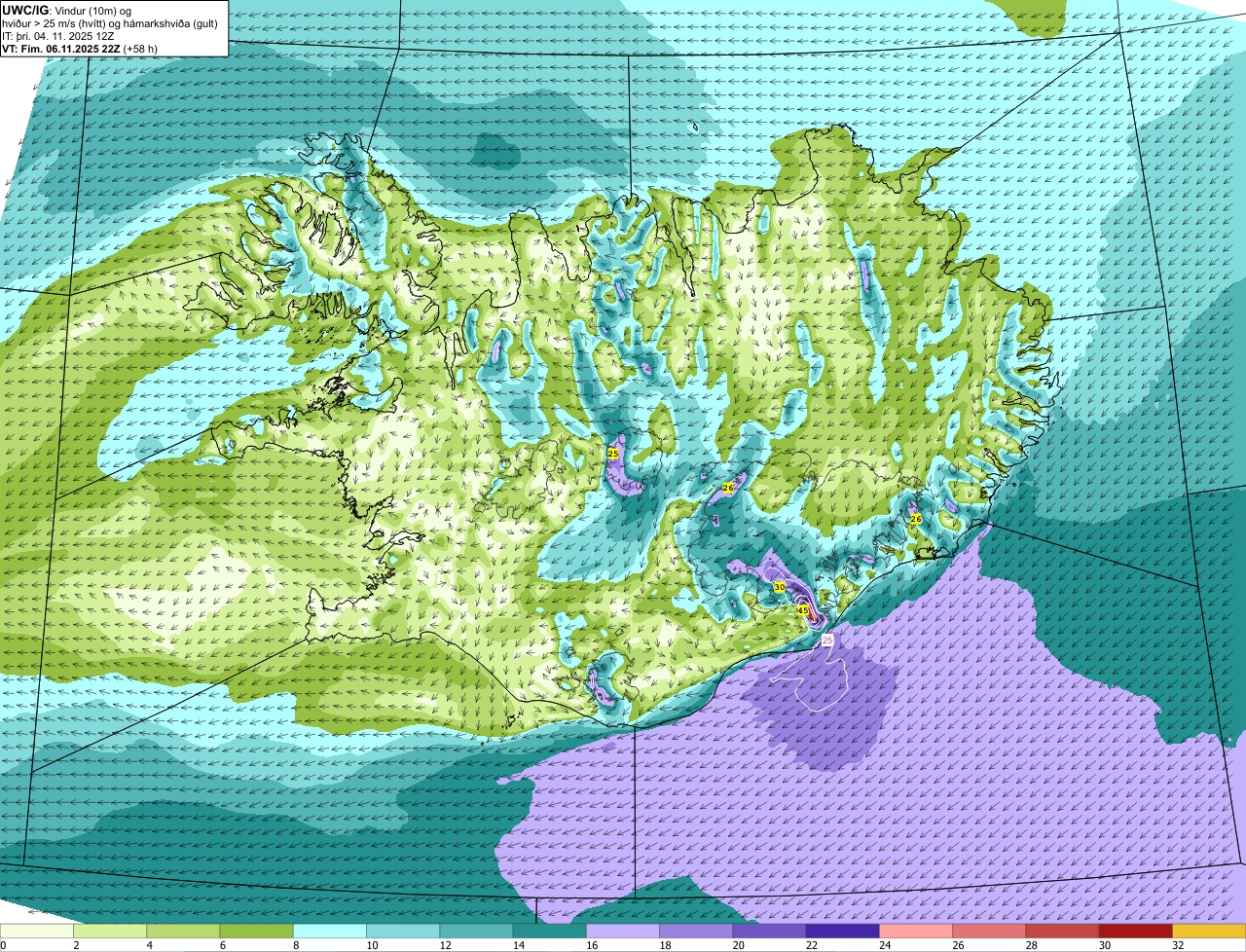Click the title text 'UWC/IG: Vindur (10m) og'
Viewport: 1246px width, 952px height.
tap(66, 11)
